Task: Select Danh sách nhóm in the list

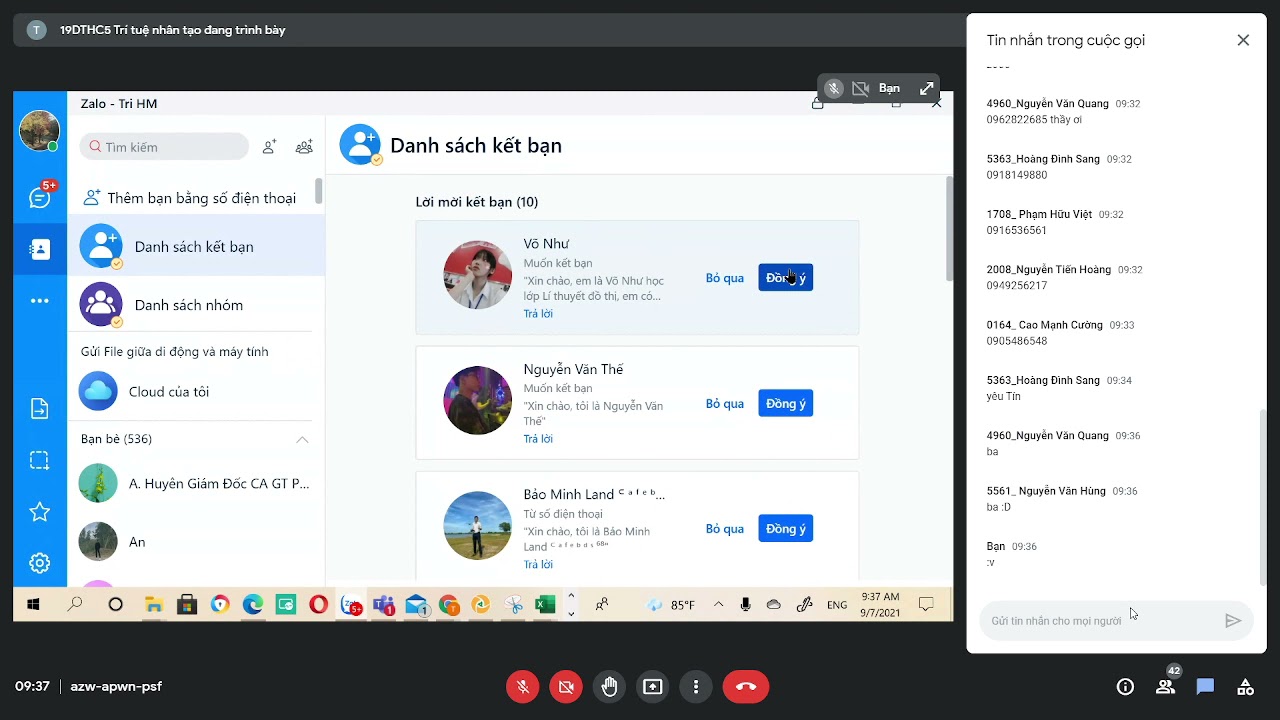Action: click(x=196, y=305)
